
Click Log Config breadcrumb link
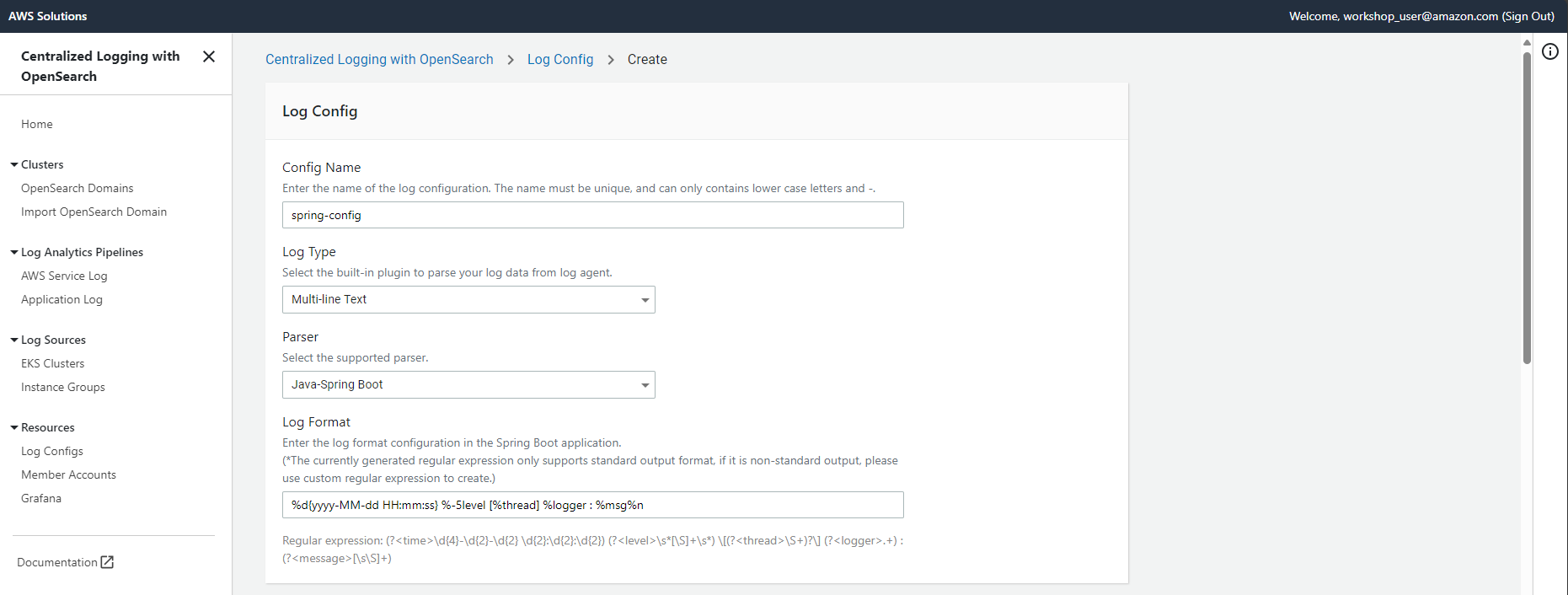(x=560, y=60)
